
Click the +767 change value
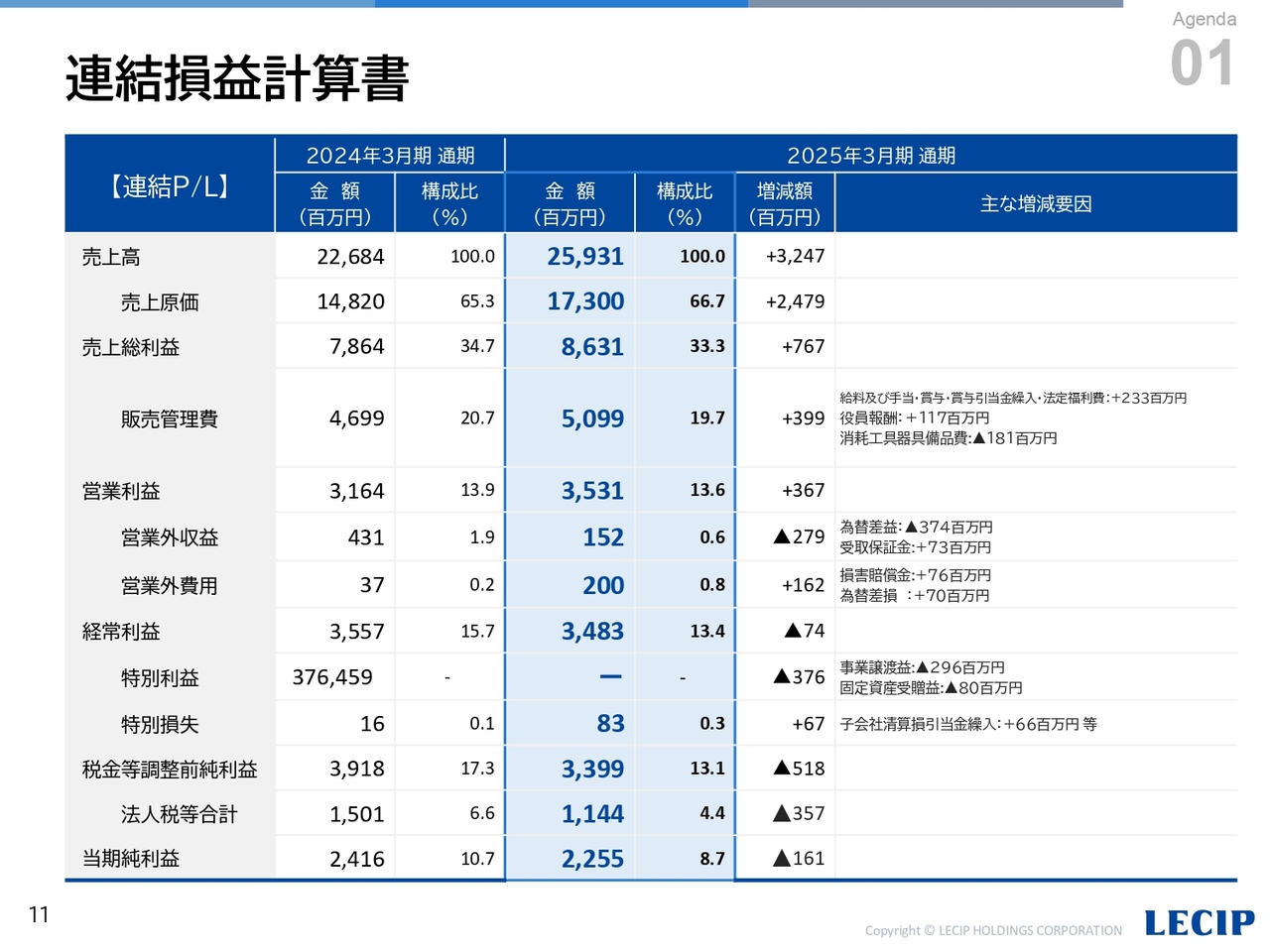pyautogui.click(x=804, y=346)
